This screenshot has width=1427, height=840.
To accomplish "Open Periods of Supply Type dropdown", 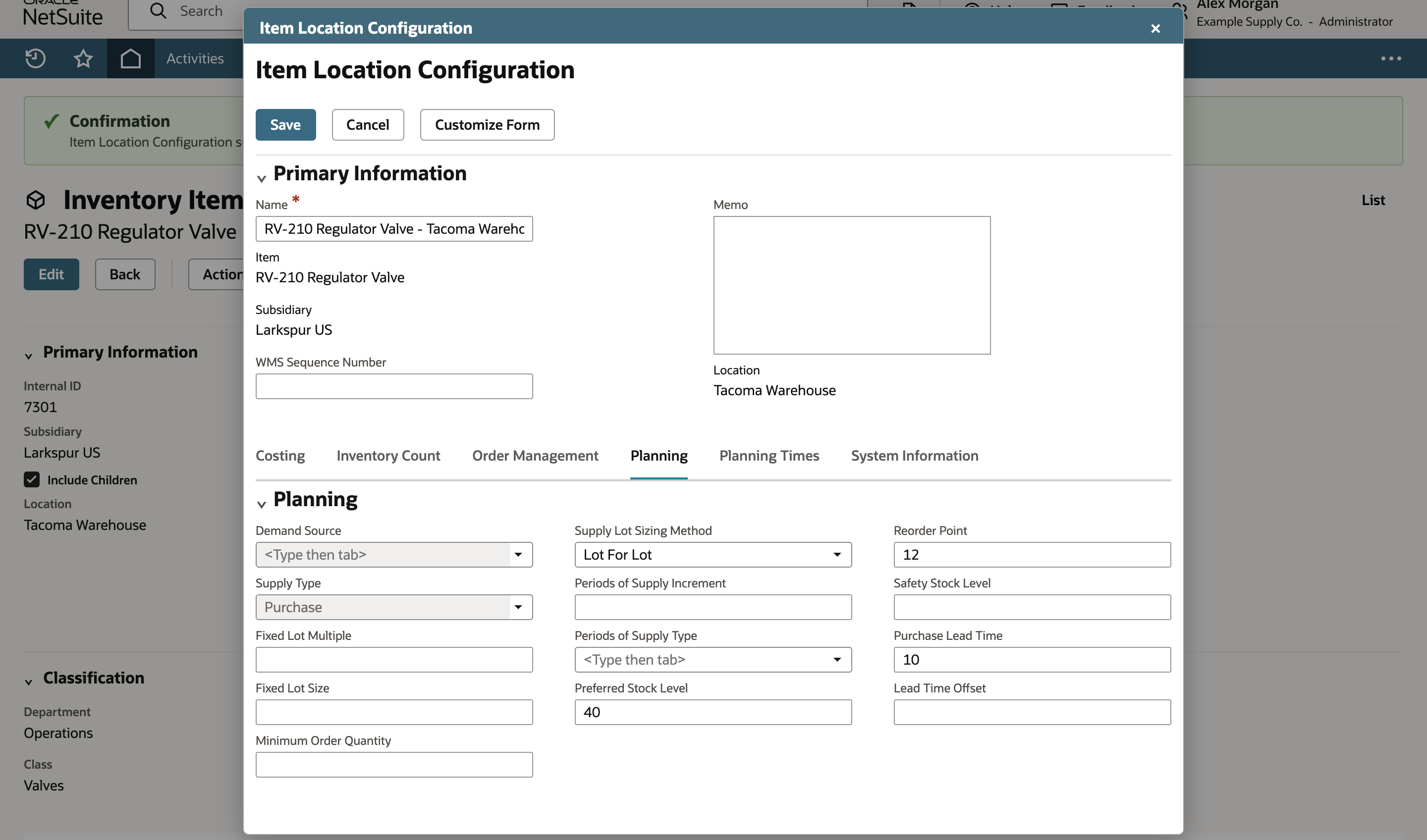I will [x=837, y=659].
